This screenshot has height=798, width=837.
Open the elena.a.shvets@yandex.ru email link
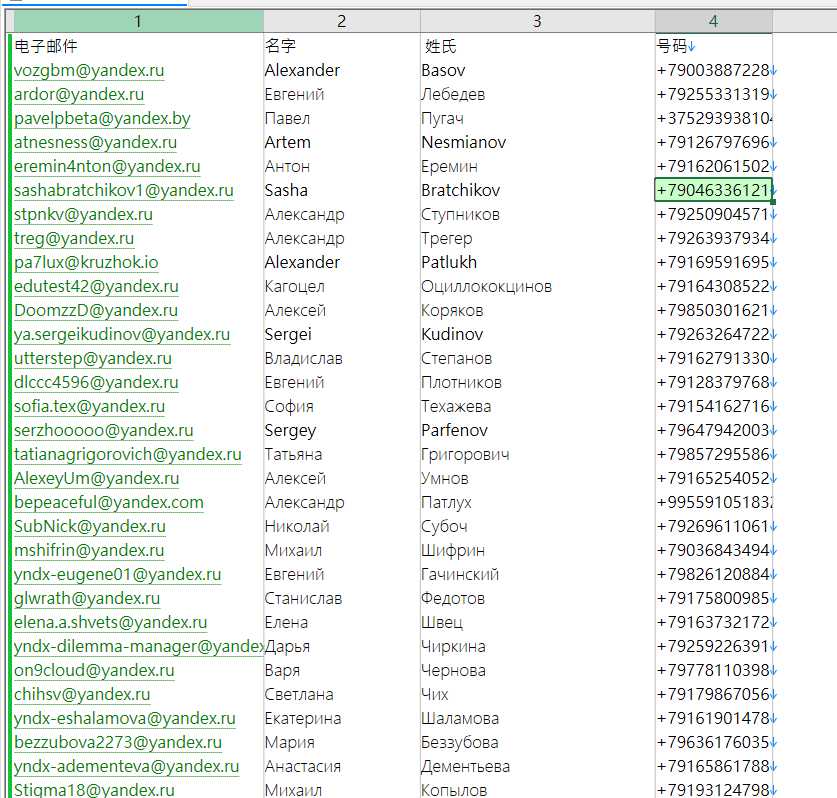pos(110,623)
